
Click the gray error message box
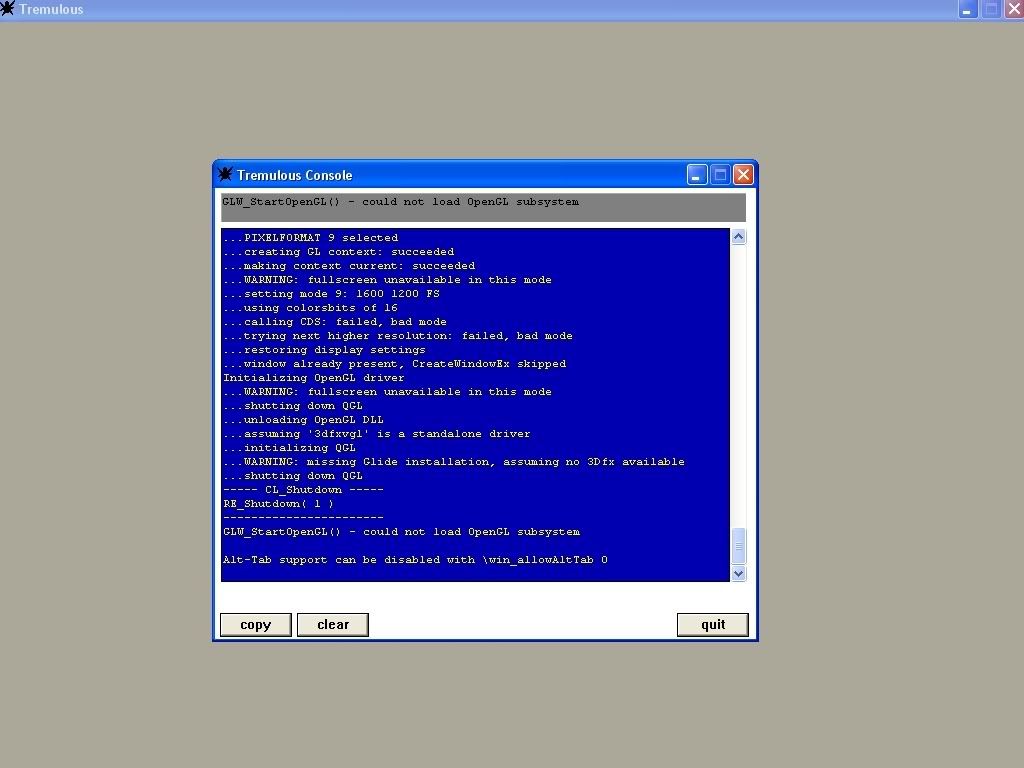(x=483, y=208)
